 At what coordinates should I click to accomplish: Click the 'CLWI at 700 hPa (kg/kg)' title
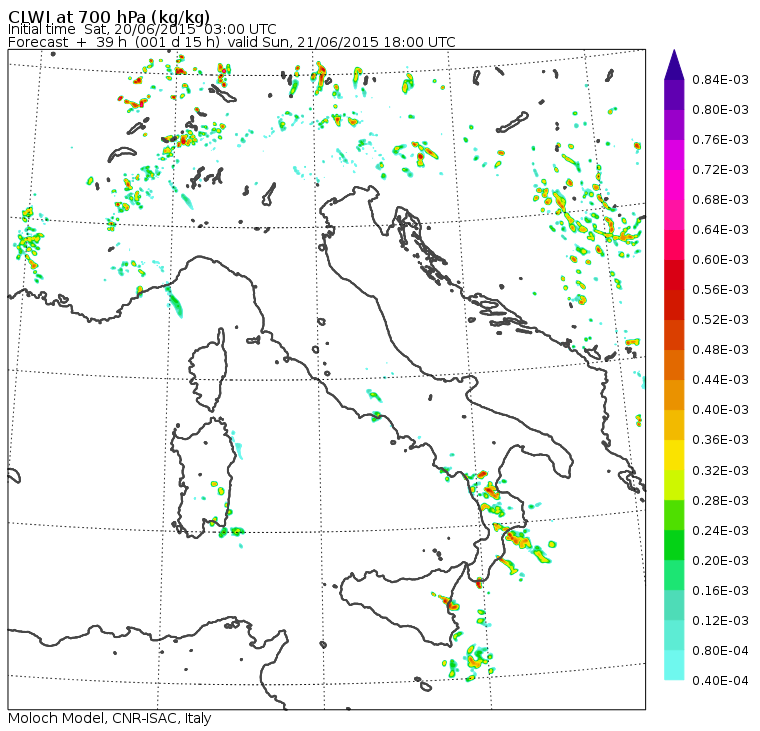(x=109, y=16)
